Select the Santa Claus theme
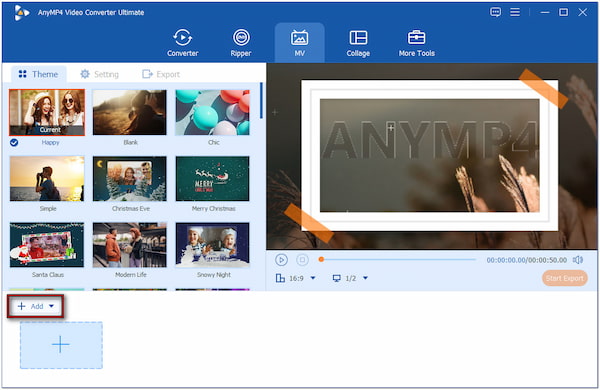Screen dimensions: 600x390 [47, 245]
